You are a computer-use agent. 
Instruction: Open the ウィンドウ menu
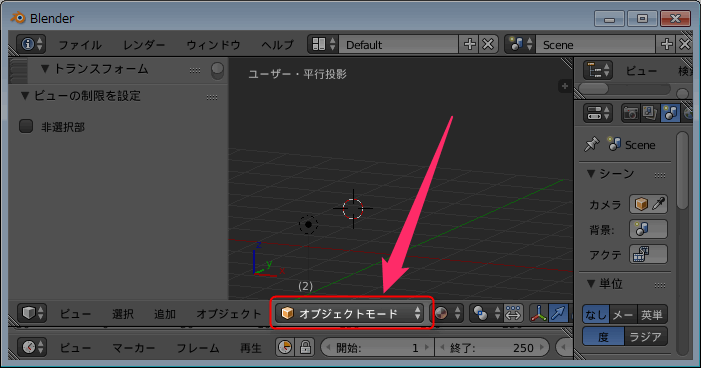[x=213, y=45]
